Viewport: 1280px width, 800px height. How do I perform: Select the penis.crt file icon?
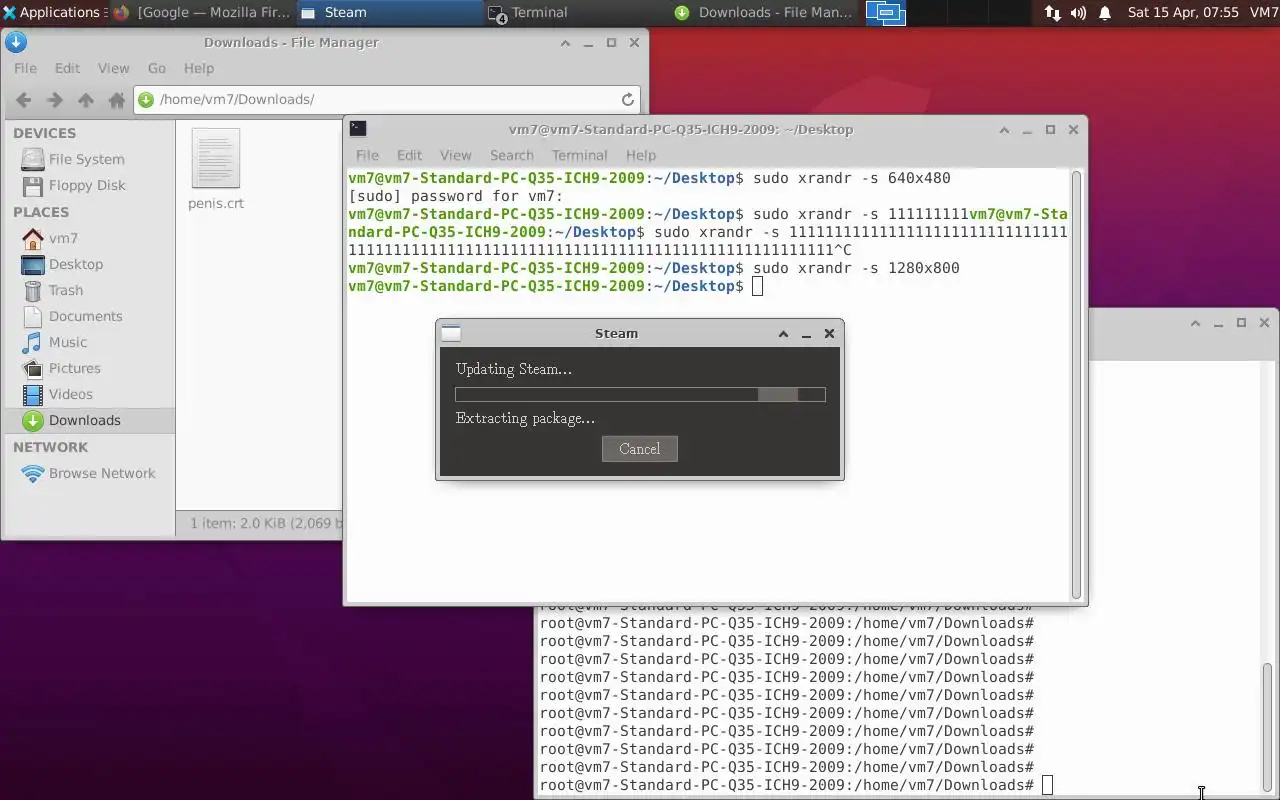pos(215,158)
